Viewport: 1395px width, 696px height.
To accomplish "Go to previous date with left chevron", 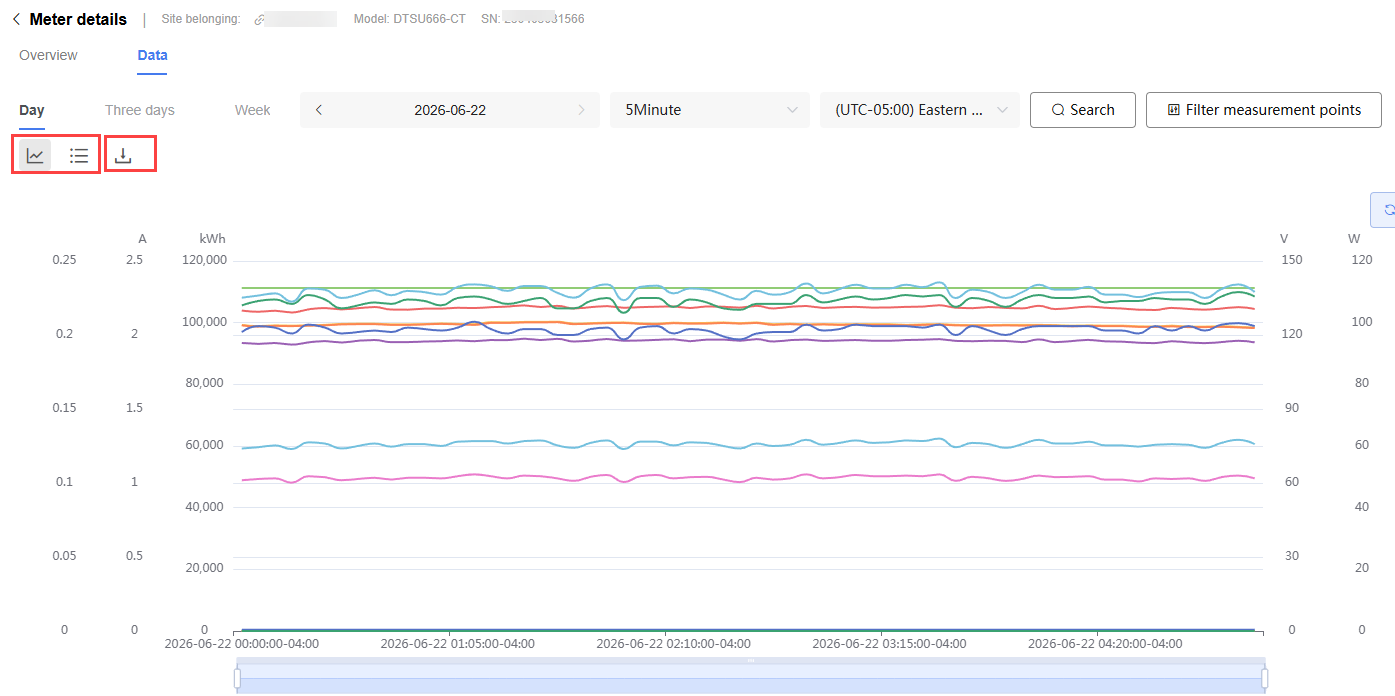I will point(319,110).
